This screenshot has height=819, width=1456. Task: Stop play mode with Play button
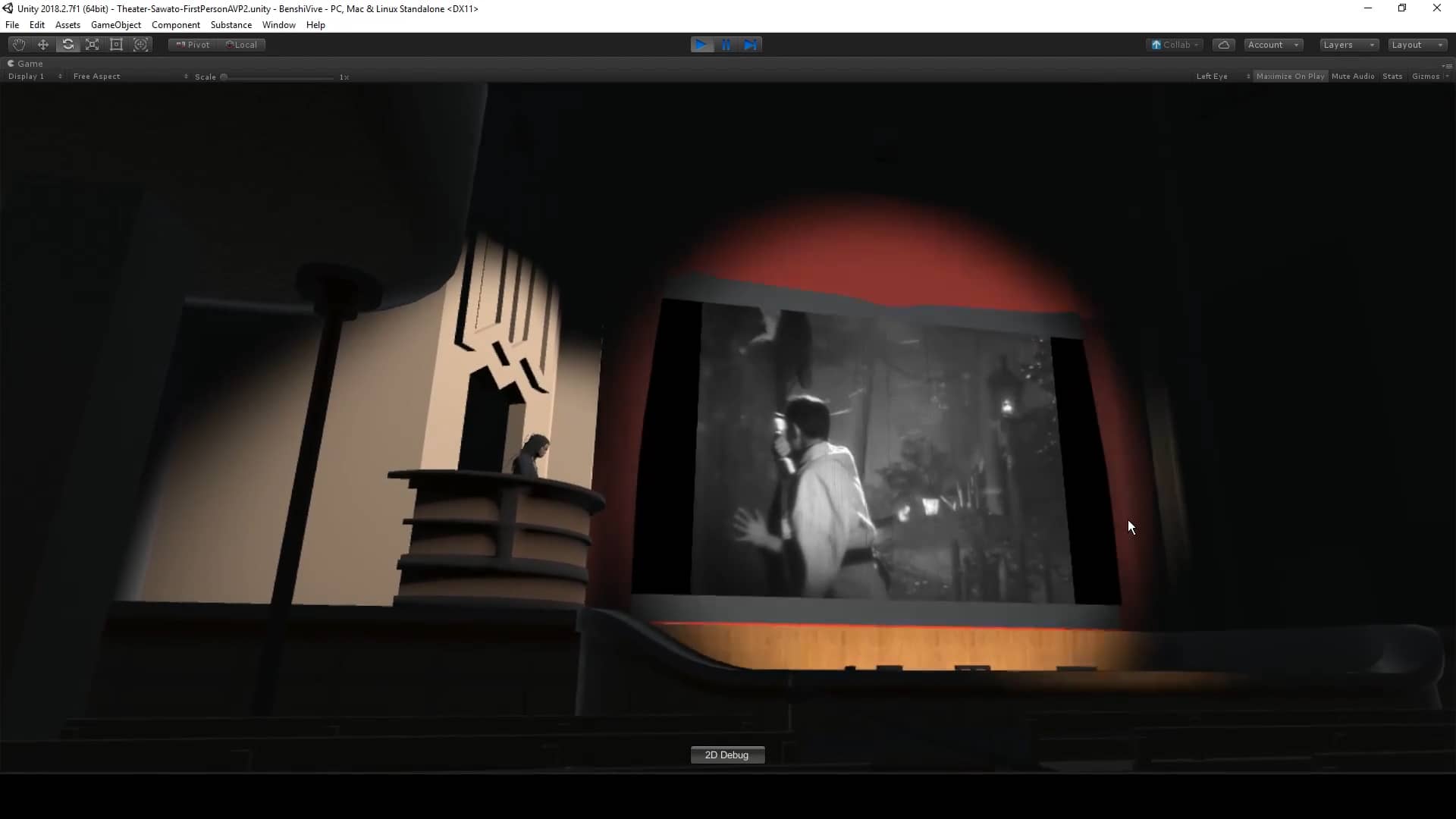701,45
